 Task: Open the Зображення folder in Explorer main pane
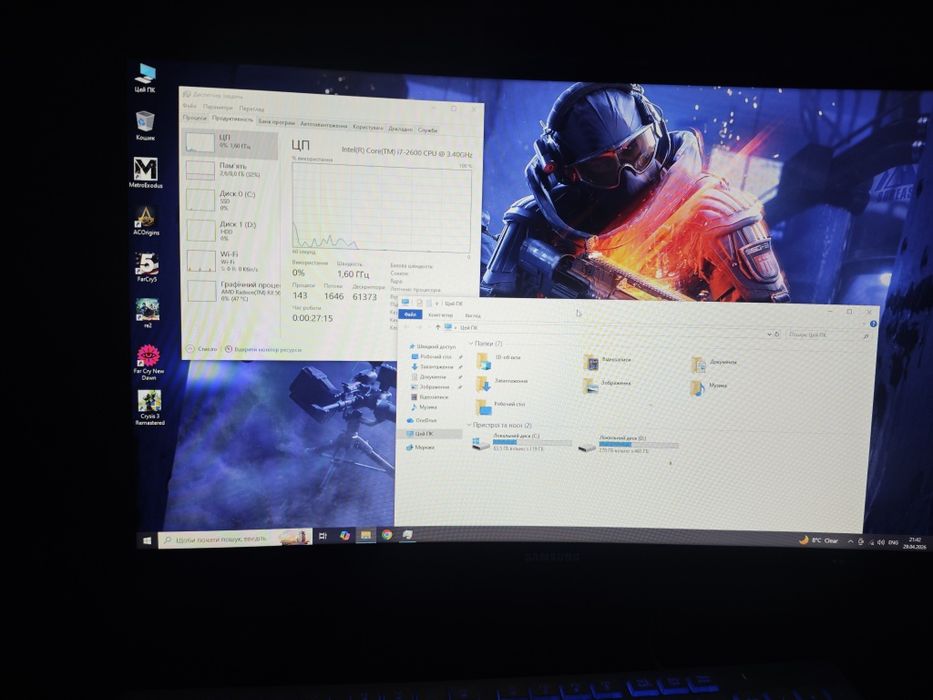click(x=607, y=385)
